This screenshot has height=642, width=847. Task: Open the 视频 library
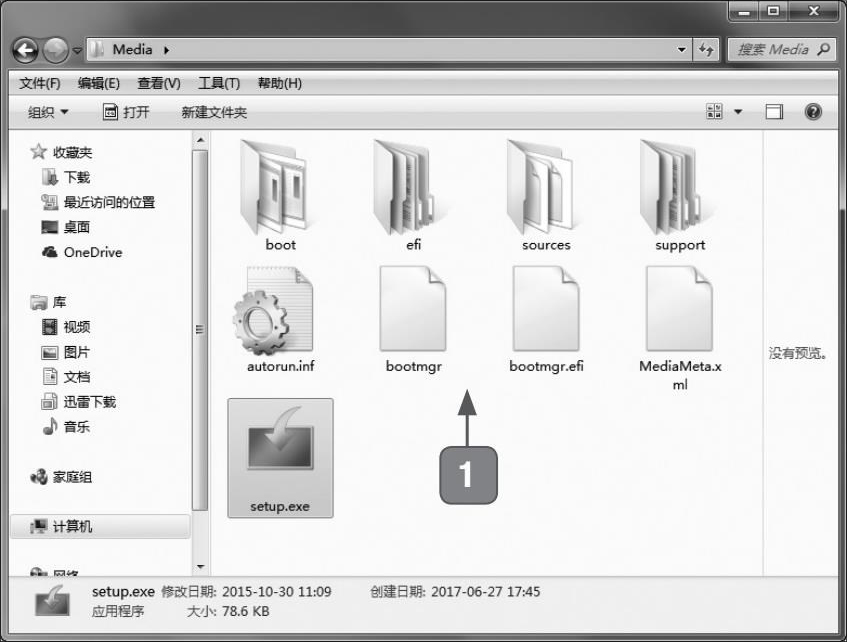click(65, 327)
